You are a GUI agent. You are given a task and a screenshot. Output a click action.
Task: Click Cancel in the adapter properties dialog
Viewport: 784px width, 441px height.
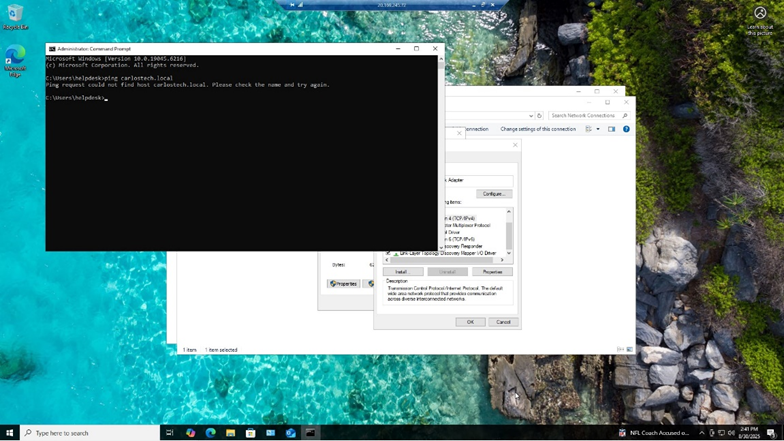coord(503,322)
